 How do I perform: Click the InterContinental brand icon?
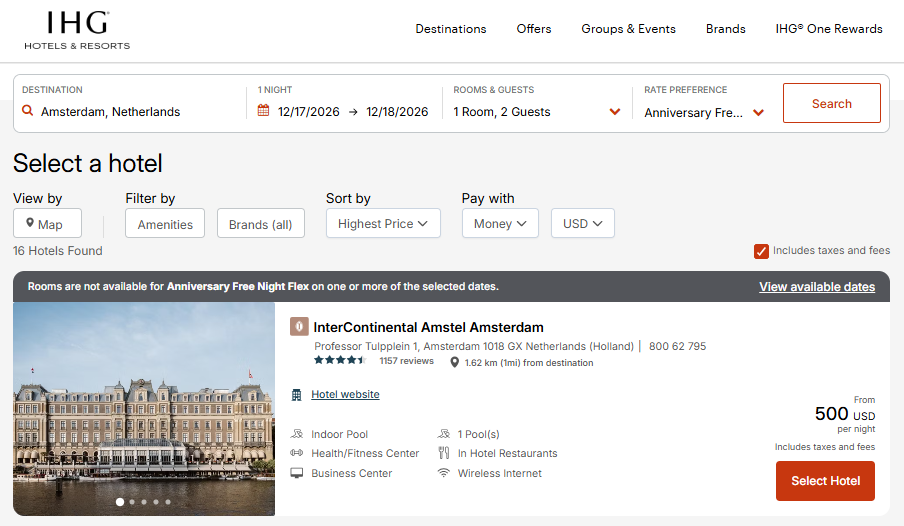point(299,326)
